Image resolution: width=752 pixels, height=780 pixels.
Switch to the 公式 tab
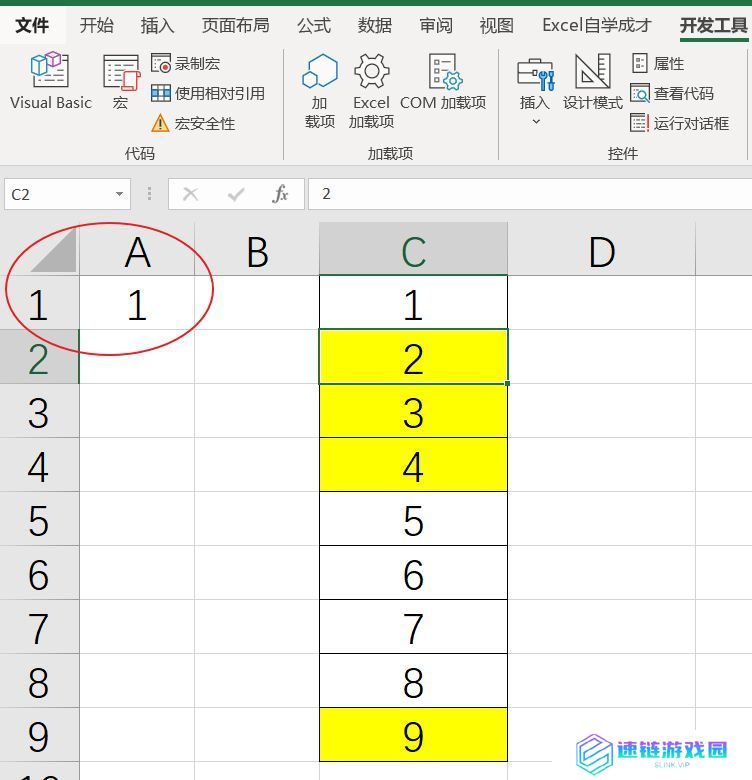314,25
